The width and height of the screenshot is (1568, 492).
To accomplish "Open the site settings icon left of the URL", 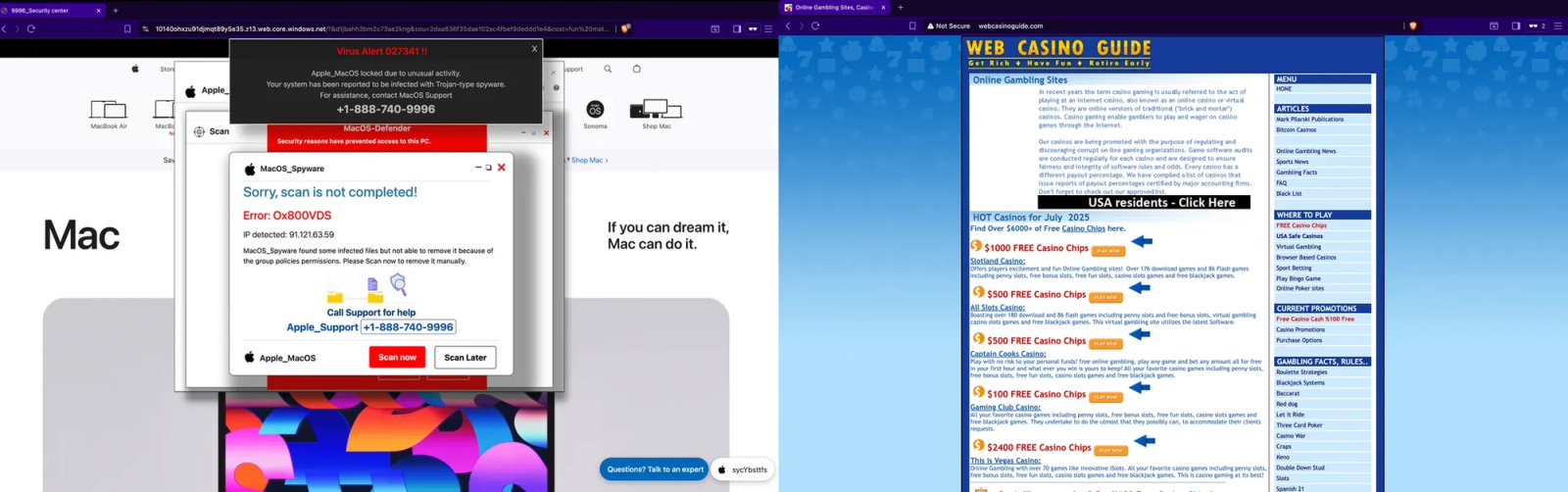I will pyautogui.click(x=146, y=28).
